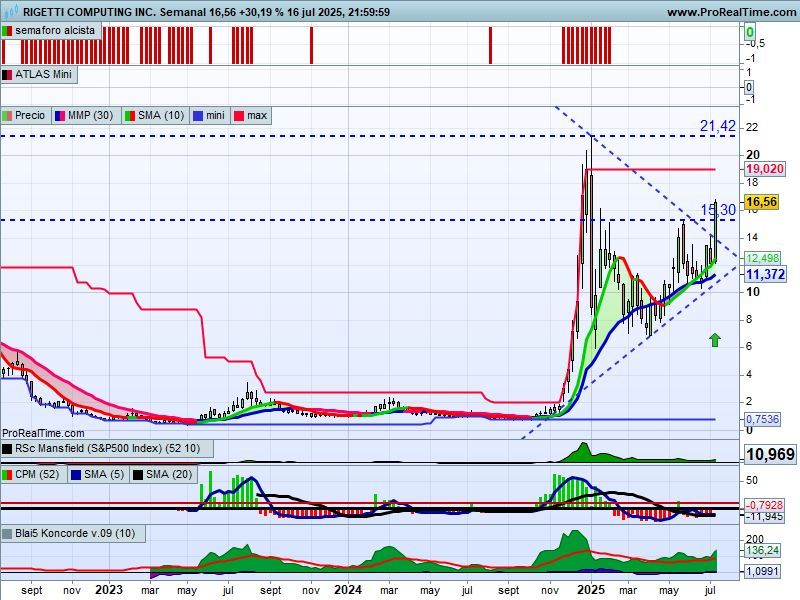
Task: Open the 'semaforo alcista' indicator label
Action: tap(50, 31)
